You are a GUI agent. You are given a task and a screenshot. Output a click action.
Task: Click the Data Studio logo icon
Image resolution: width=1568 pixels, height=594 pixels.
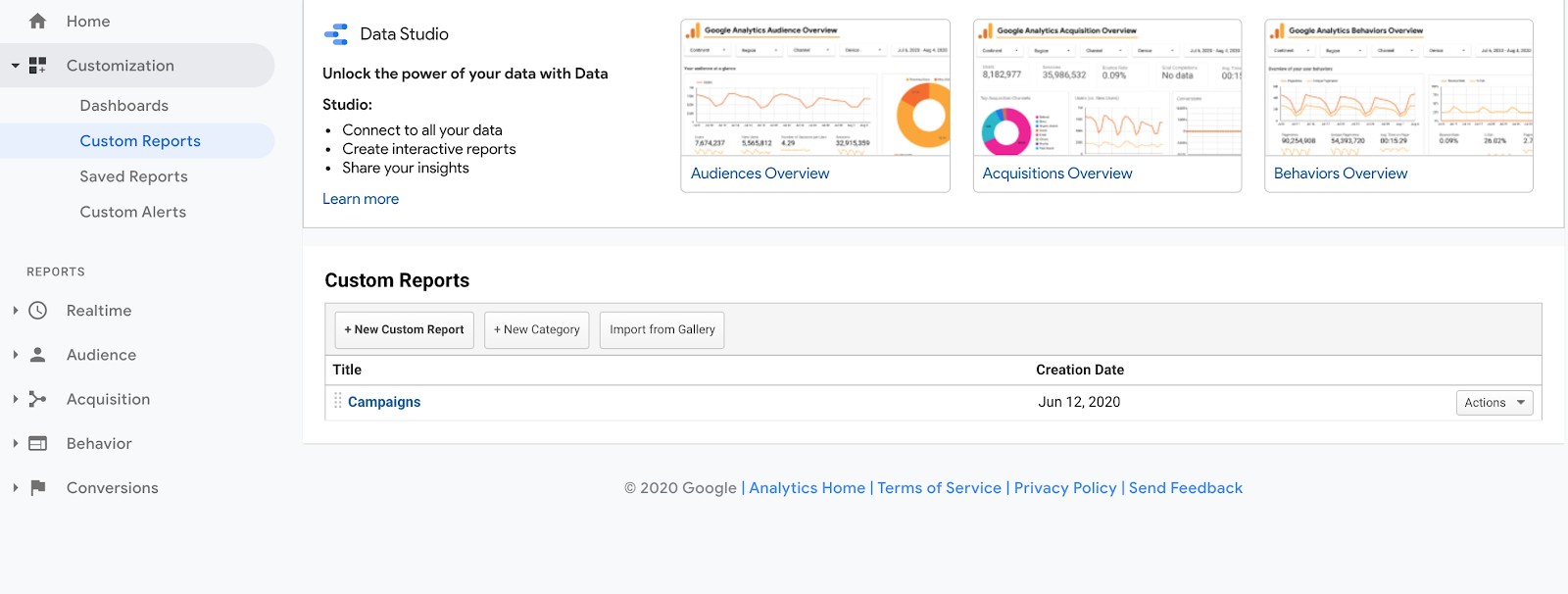pyautogui.click(x=336, y=34)
